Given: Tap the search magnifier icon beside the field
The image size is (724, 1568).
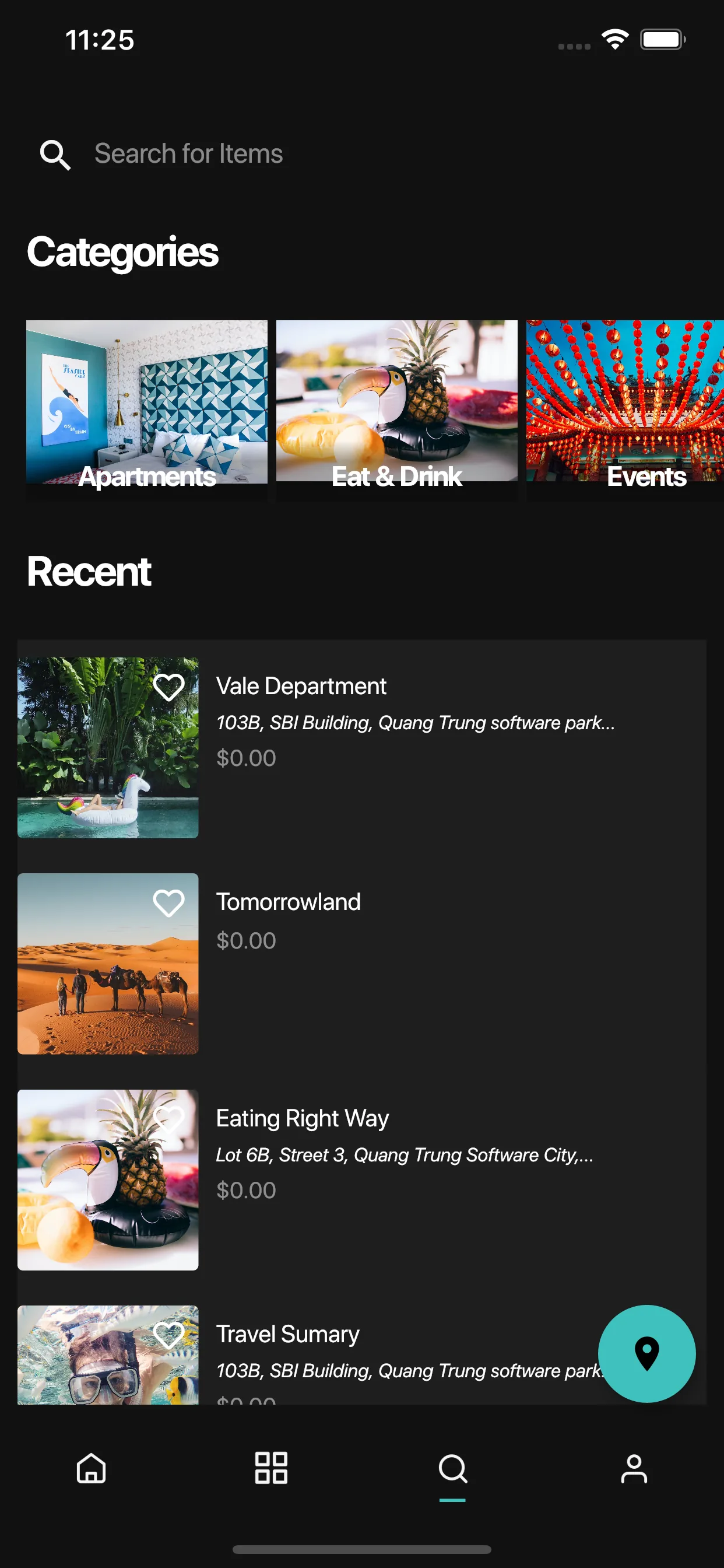Looking at the screenshot, I should pos(55,155).
